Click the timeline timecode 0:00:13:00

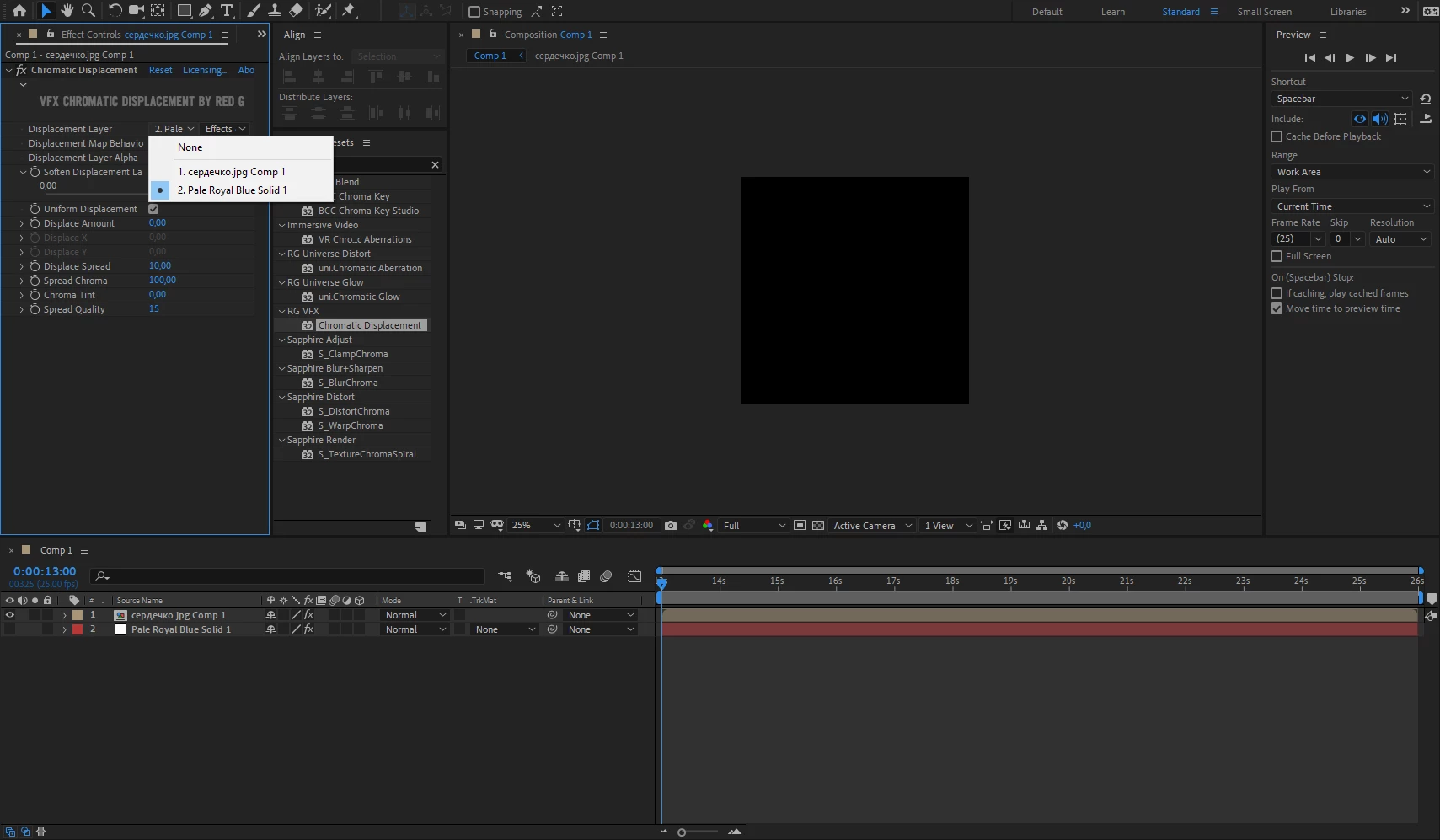click(45, 571)
